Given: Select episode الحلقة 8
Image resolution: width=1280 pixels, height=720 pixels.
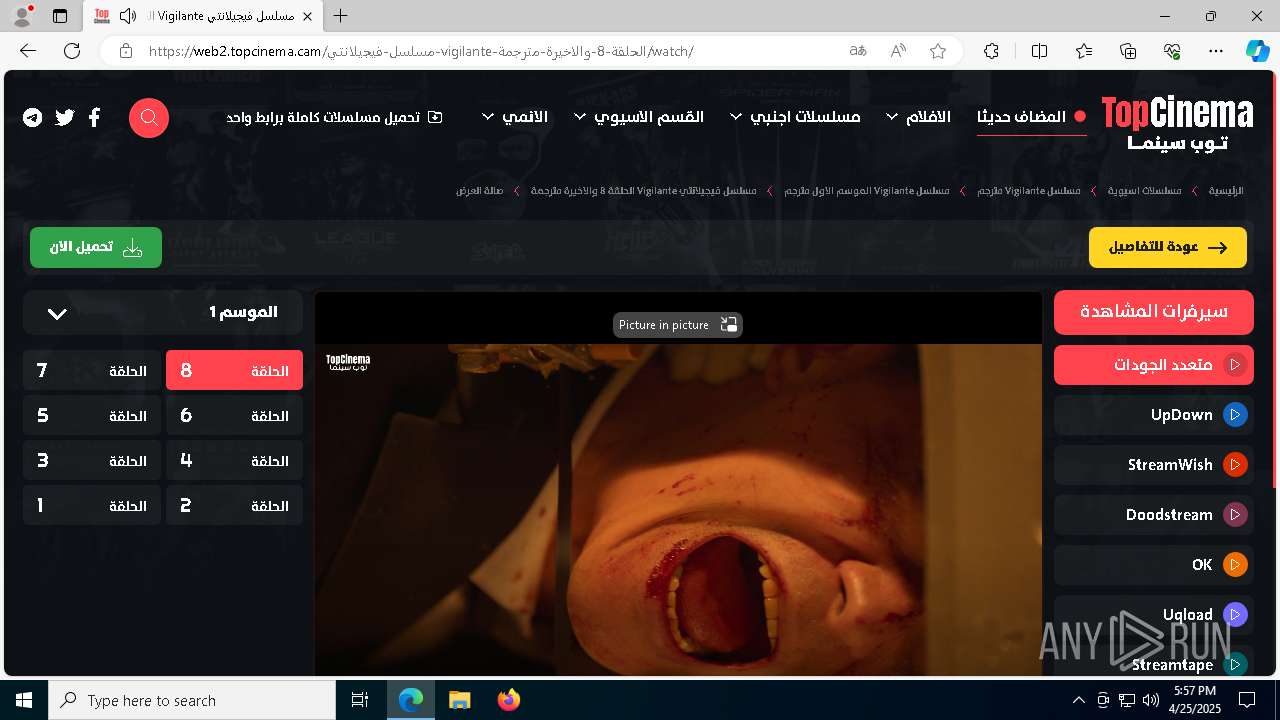Looking at the screenshot, I should (234, 371).
